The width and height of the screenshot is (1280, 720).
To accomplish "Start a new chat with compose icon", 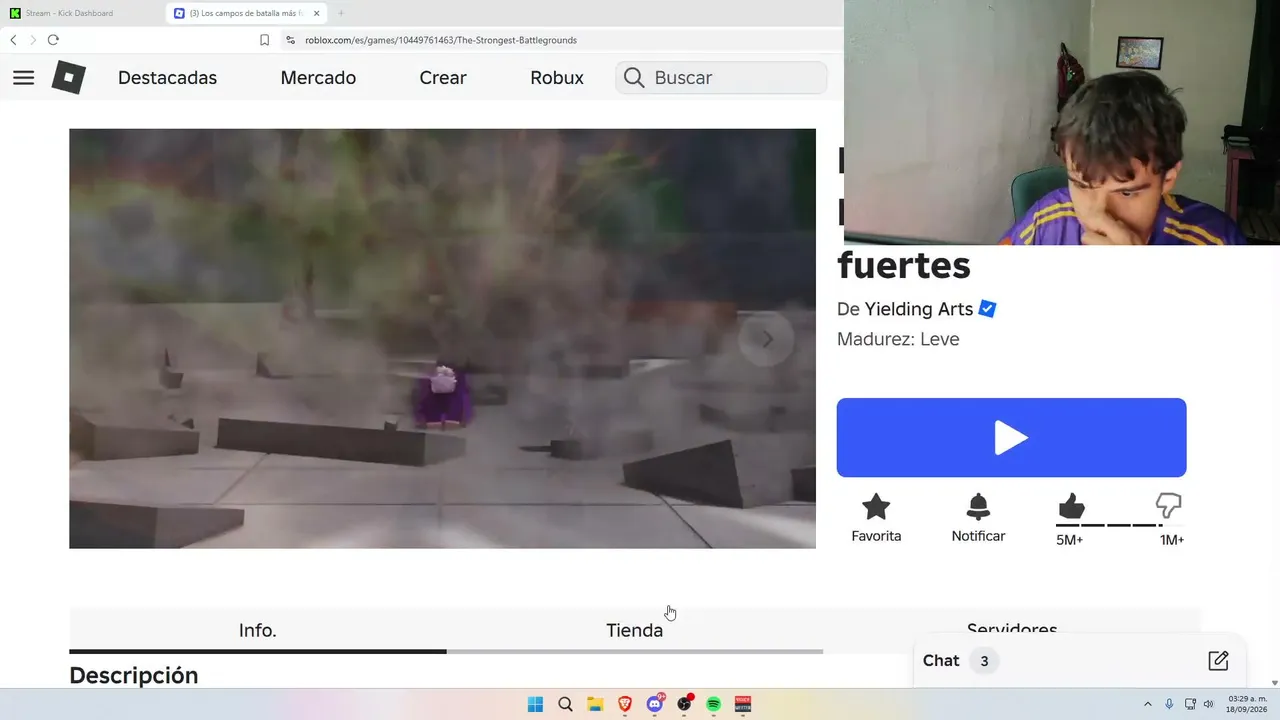I will point(1218,661).
